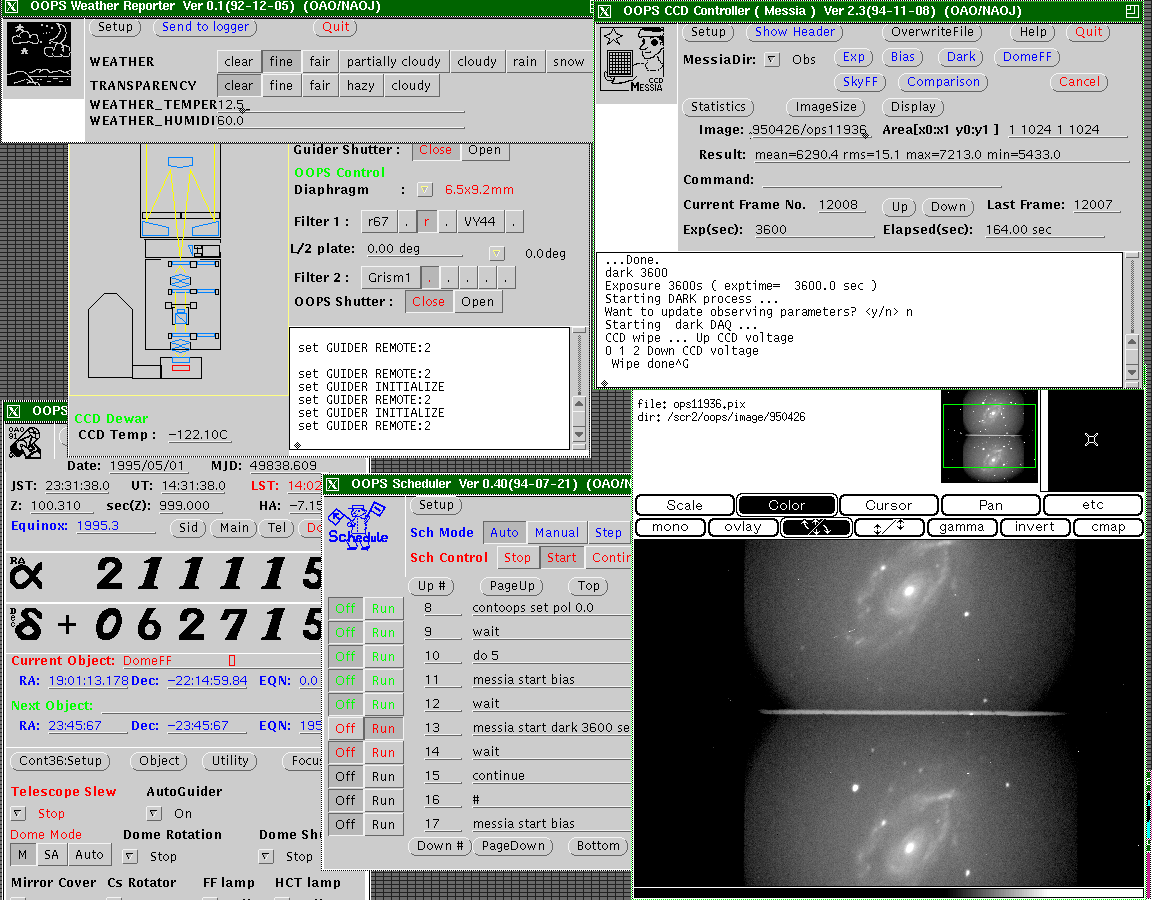Click the crosshair cursor in magnifier pane

1092,439
